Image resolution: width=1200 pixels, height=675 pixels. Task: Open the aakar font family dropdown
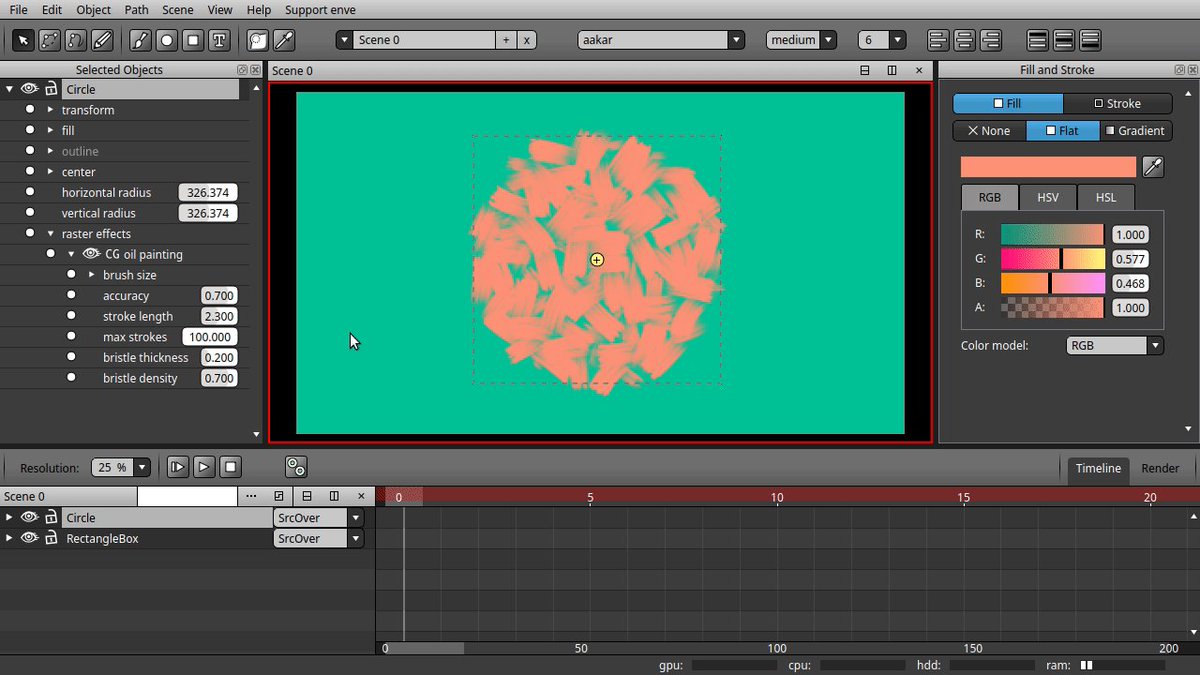pos(737,40)
